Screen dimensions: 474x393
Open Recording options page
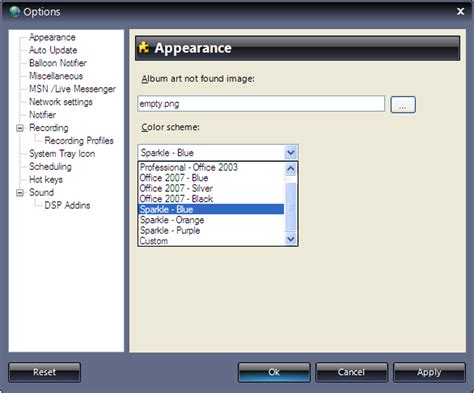click(49, 128)
